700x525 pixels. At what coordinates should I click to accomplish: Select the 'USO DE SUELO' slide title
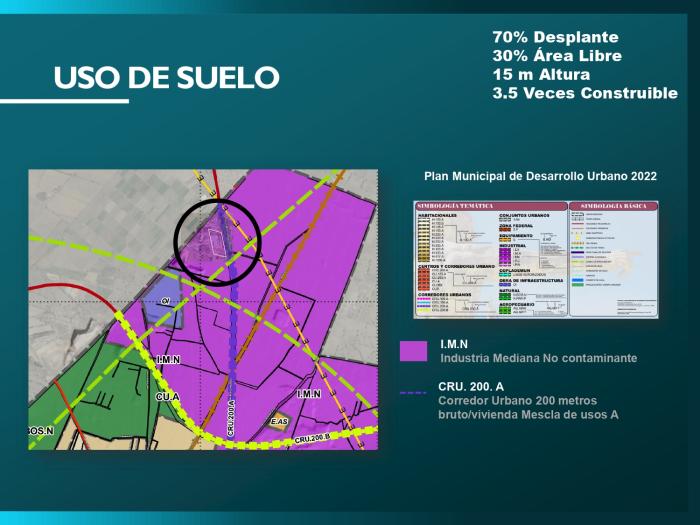click(166, 78)
